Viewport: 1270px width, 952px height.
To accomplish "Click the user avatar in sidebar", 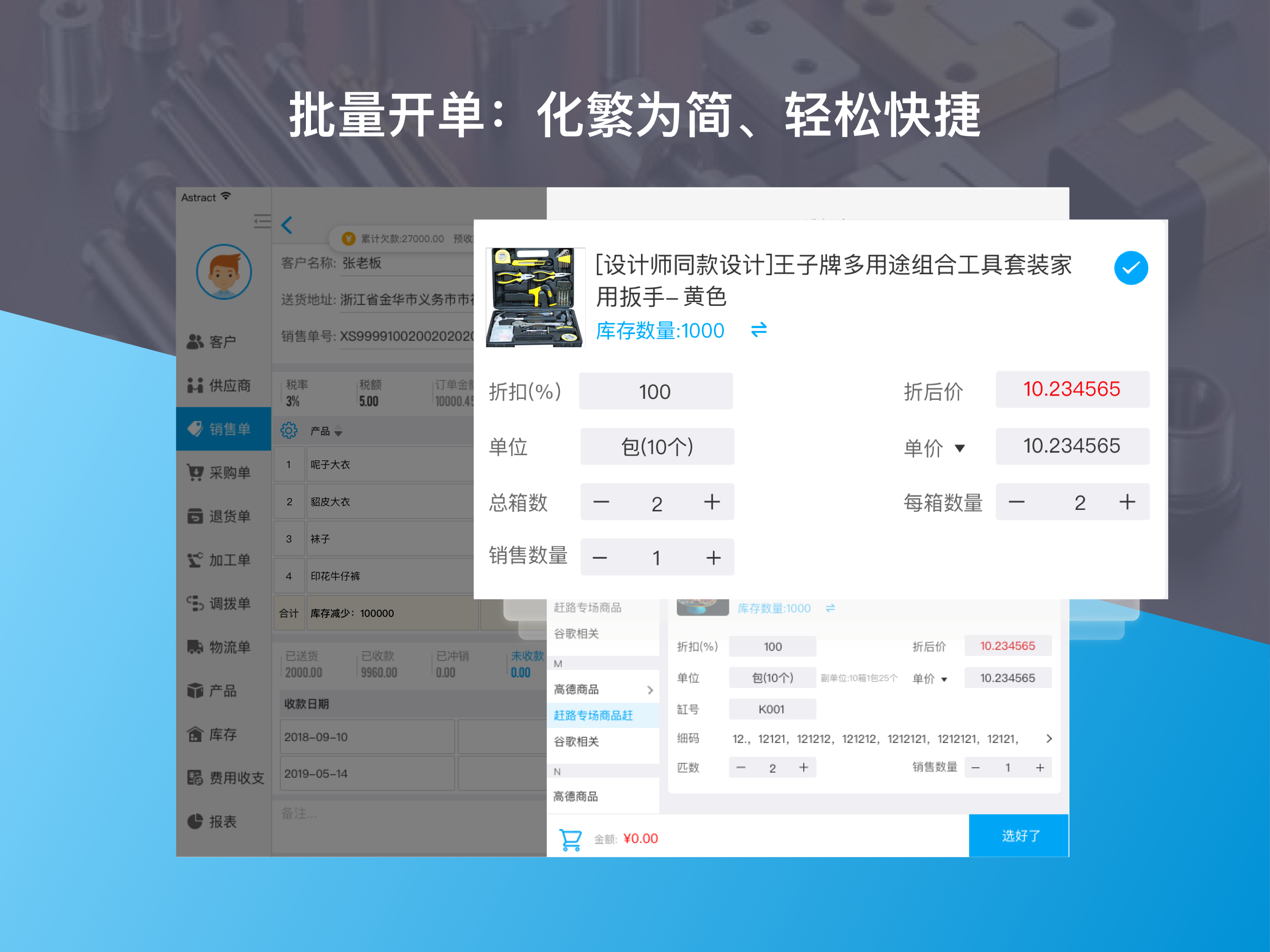I will point(224,272).
